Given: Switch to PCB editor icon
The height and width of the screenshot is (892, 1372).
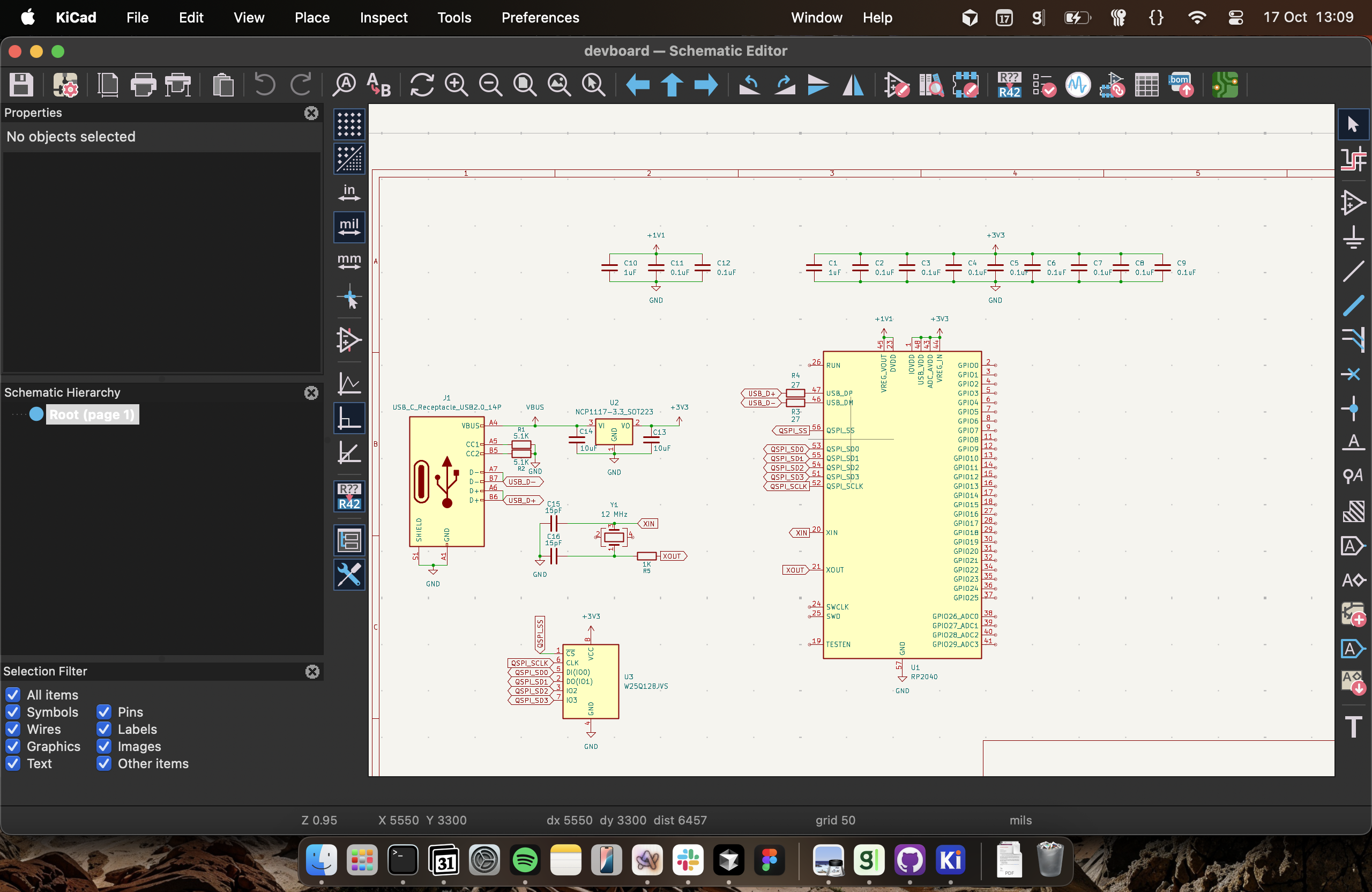Looking at the screenshot, I should [1225, 85].
